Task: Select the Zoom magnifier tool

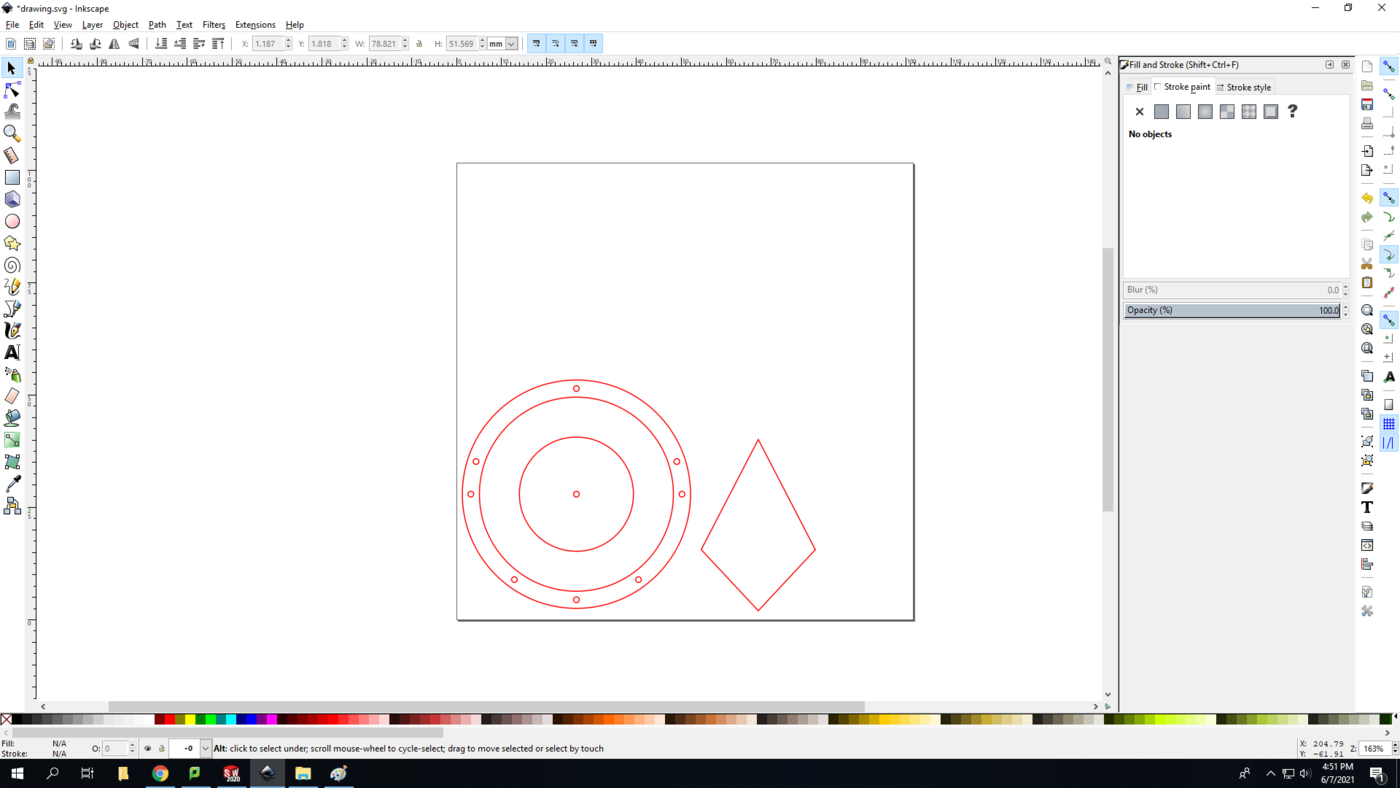Action: pos(12,133)
